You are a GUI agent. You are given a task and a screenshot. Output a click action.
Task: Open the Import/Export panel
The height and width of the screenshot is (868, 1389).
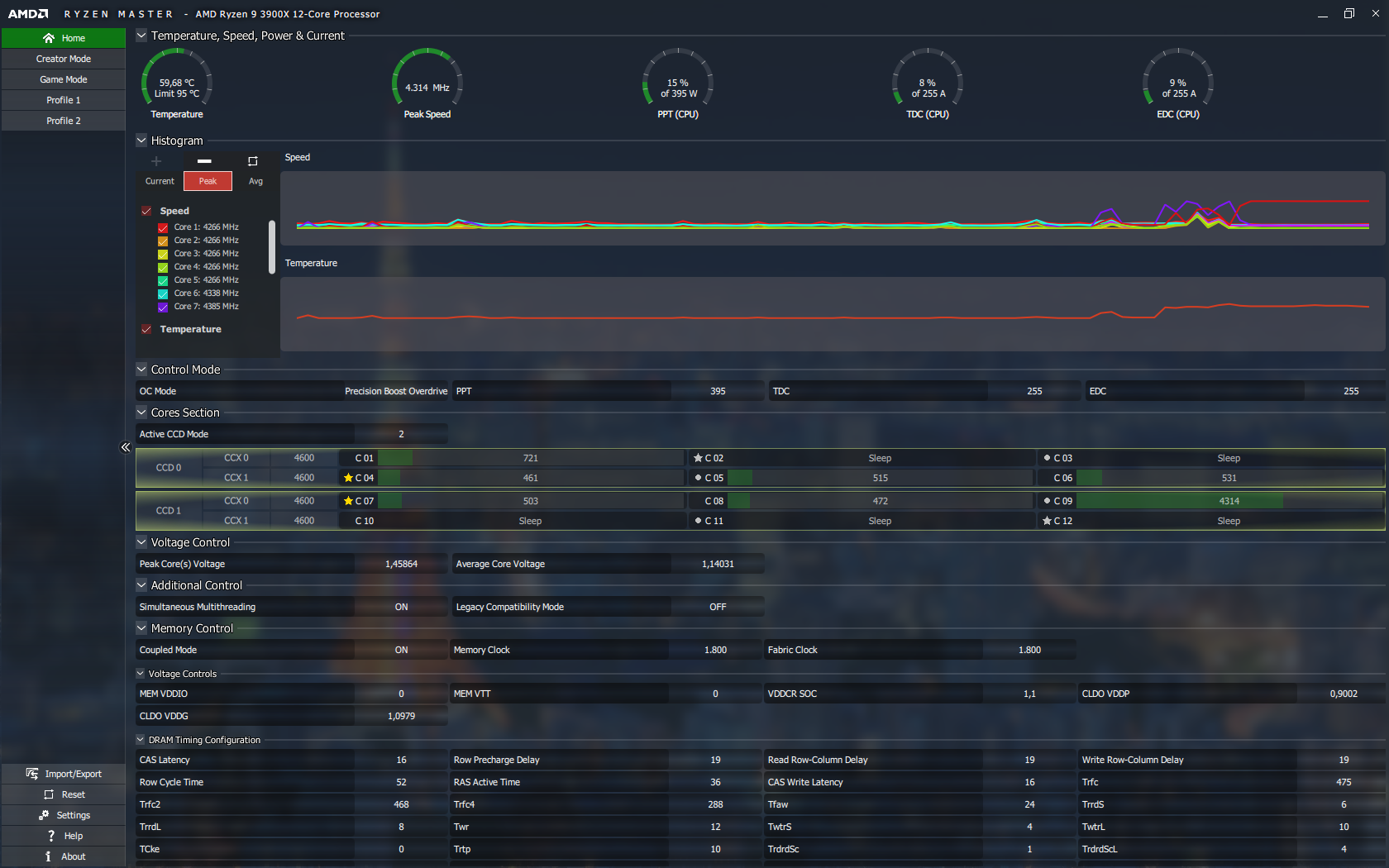64,774
